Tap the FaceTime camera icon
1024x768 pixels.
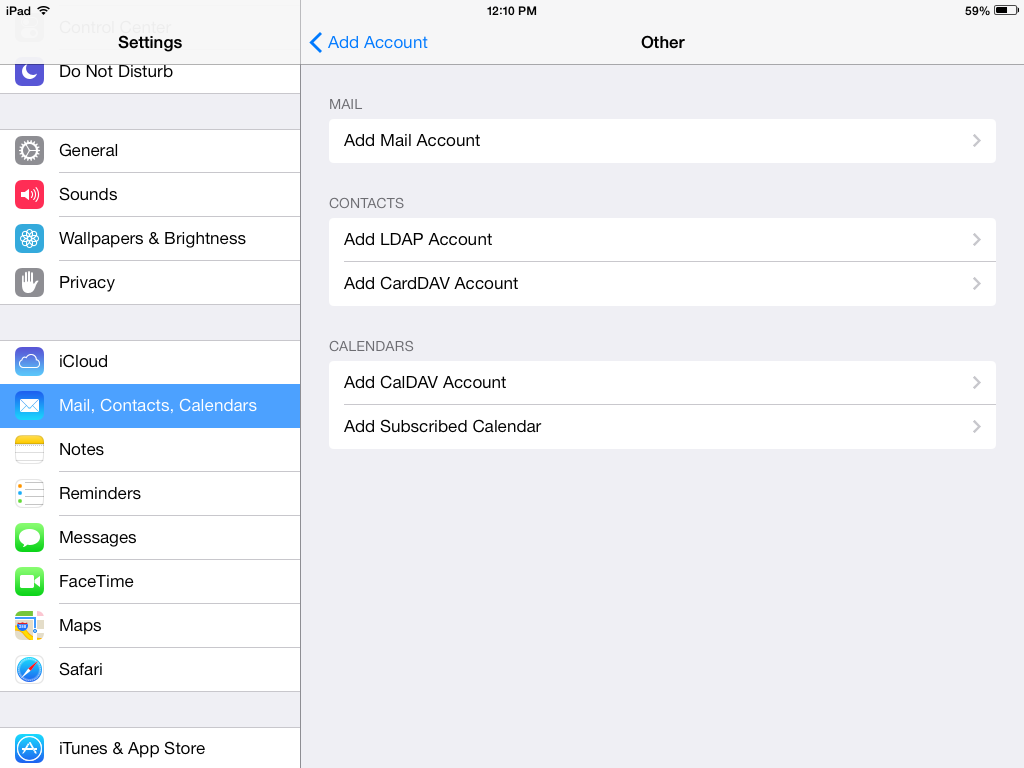[29, 581]
